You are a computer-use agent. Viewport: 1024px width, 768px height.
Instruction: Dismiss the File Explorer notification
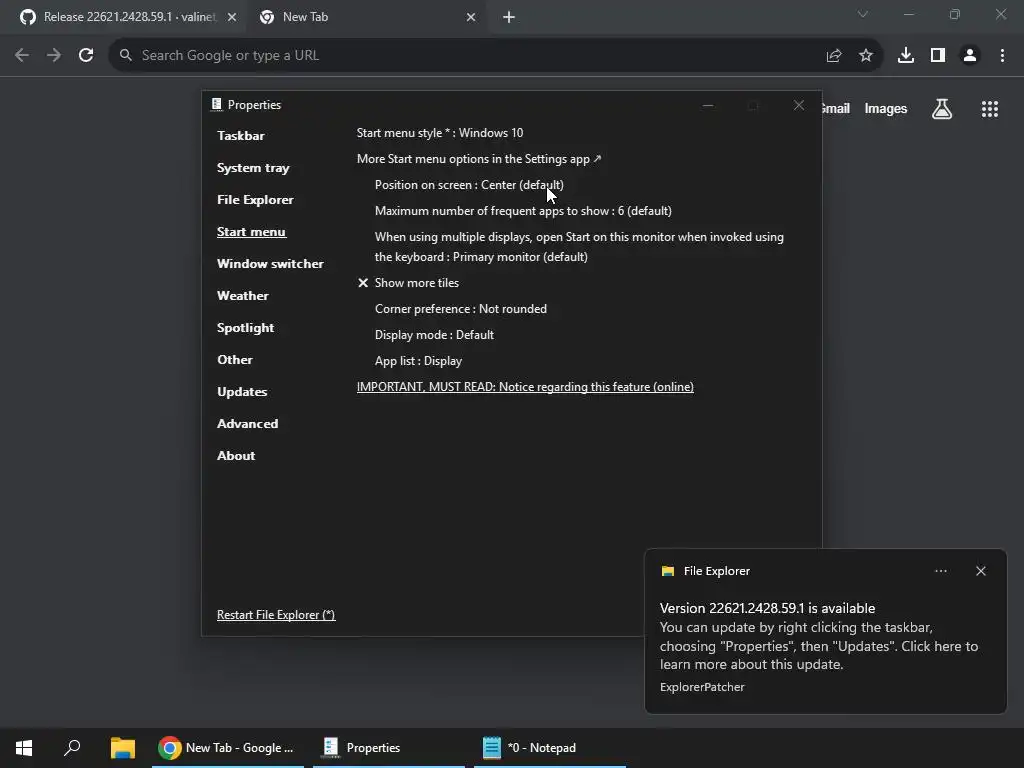pos(981,571)
